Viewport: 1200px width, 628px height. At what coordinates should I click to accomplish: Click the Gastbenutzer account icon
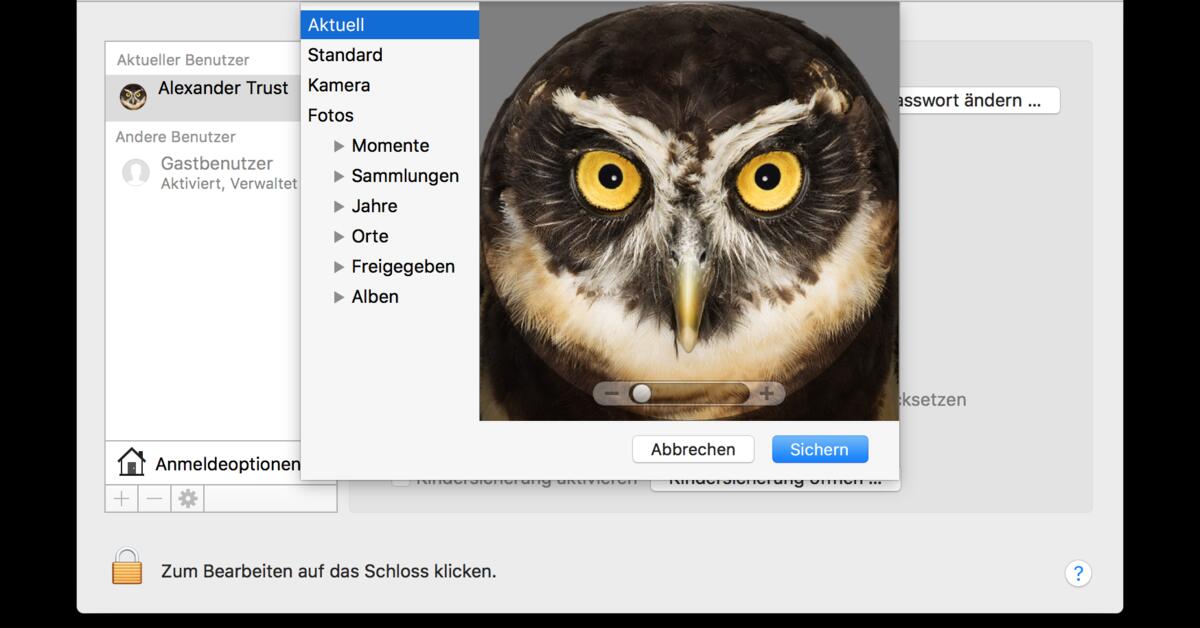135,173
